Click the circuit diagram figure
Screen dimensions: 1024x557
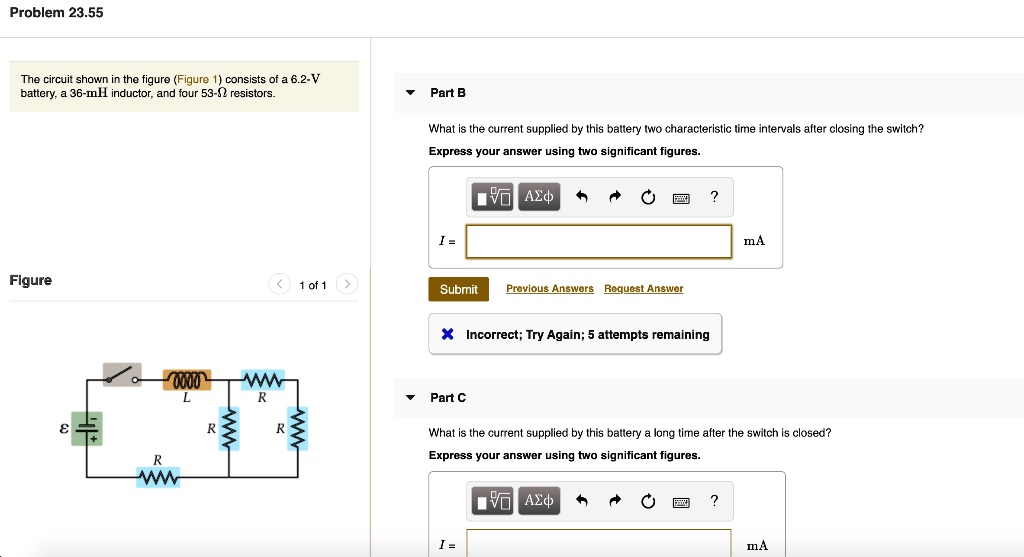click(x=184, y=425)
